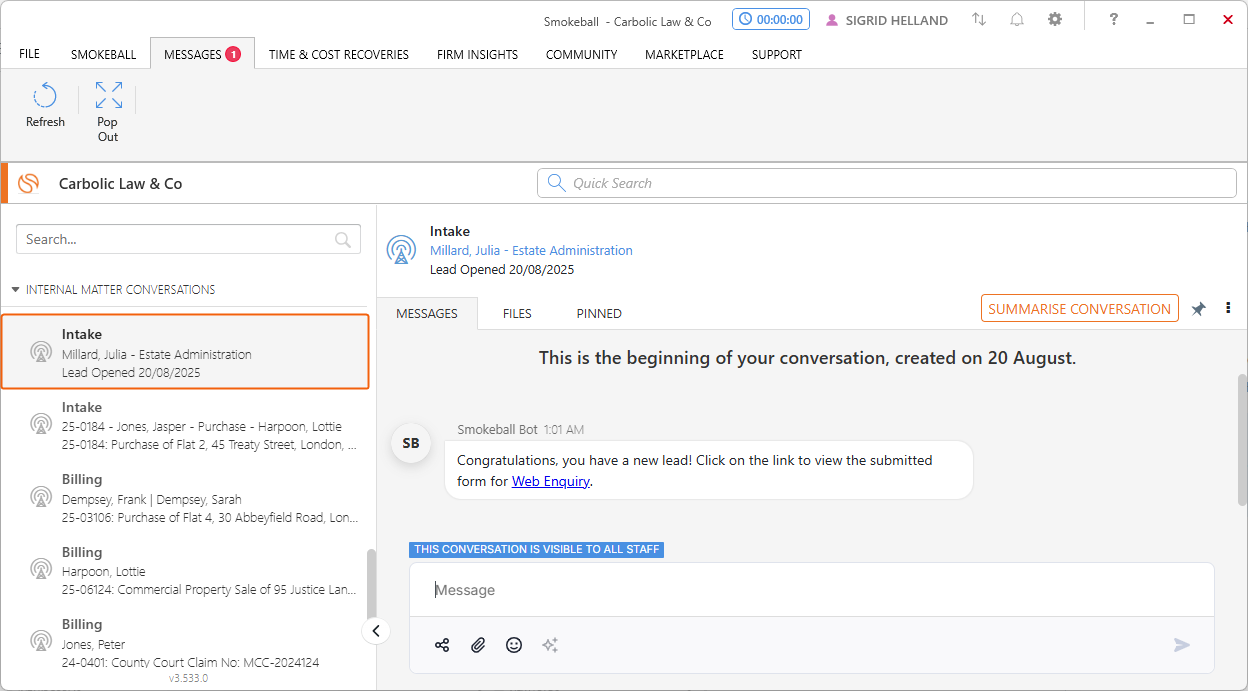This screenshot has width=1248, height=691.
Task: Open the MARKETPLACE tab
Action: (684, 54)
